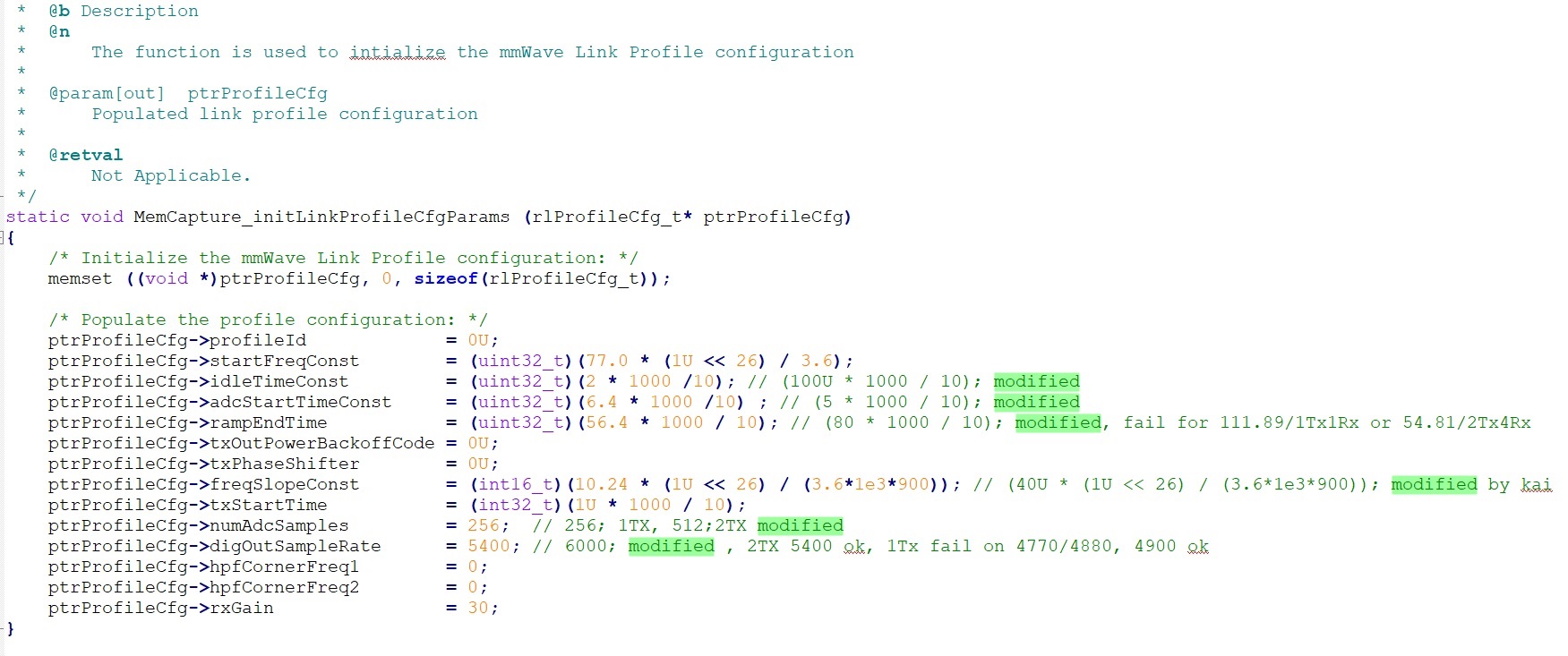Click the highlighted 'modified' on freqSlopeConst line
The image size is (1568, 656).
click(x=1434, y=484)
